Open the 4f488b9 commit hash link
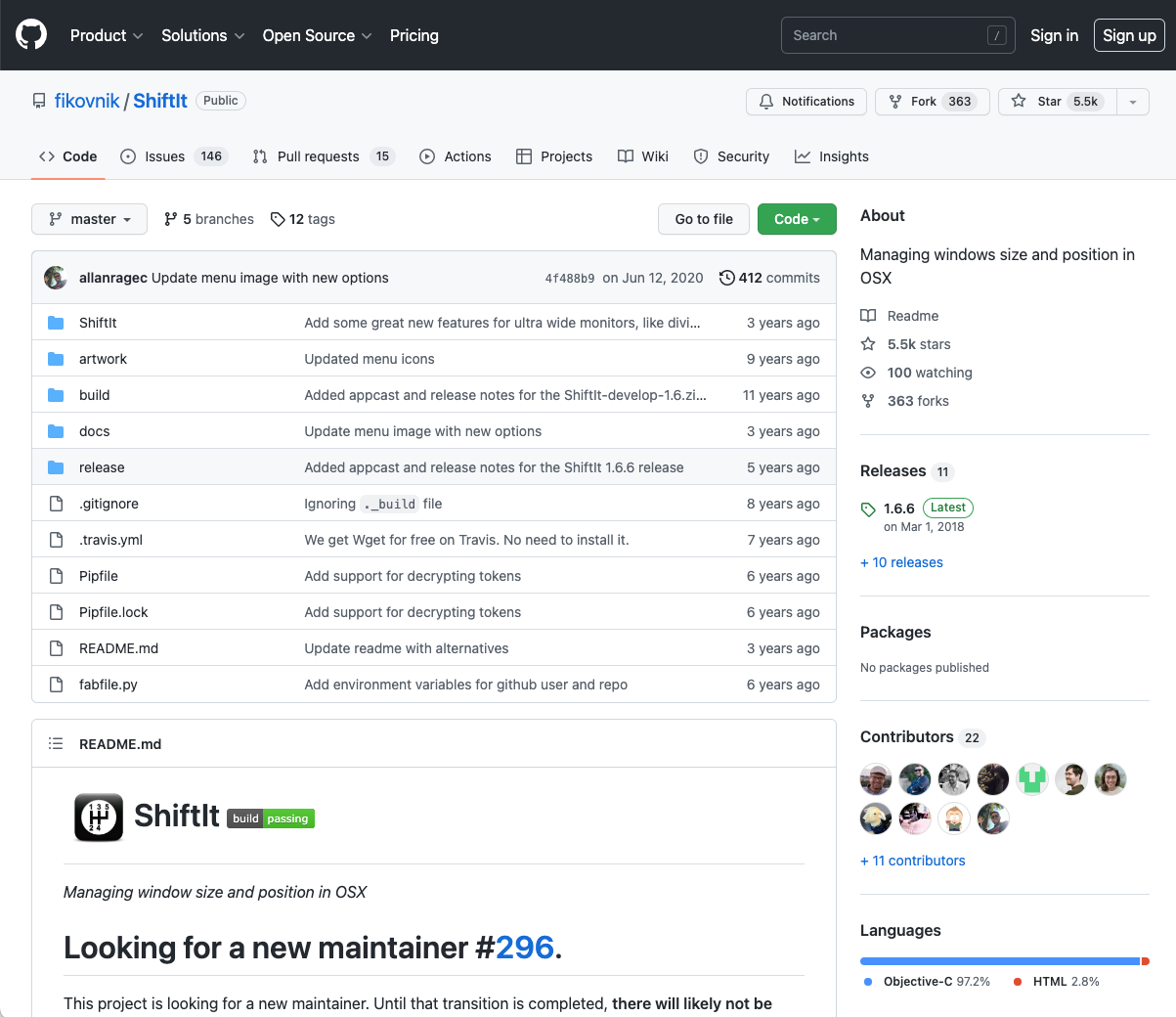Viewport: 1176px width, 1017px height. point(570,279)
